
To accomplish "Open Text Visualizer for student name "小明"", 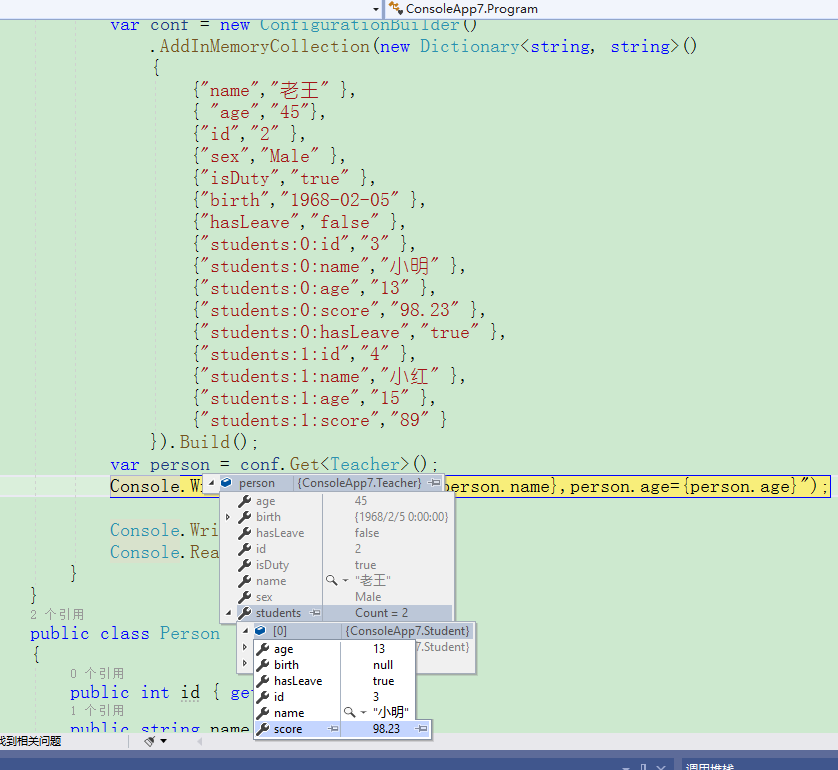I will [348, 711].
